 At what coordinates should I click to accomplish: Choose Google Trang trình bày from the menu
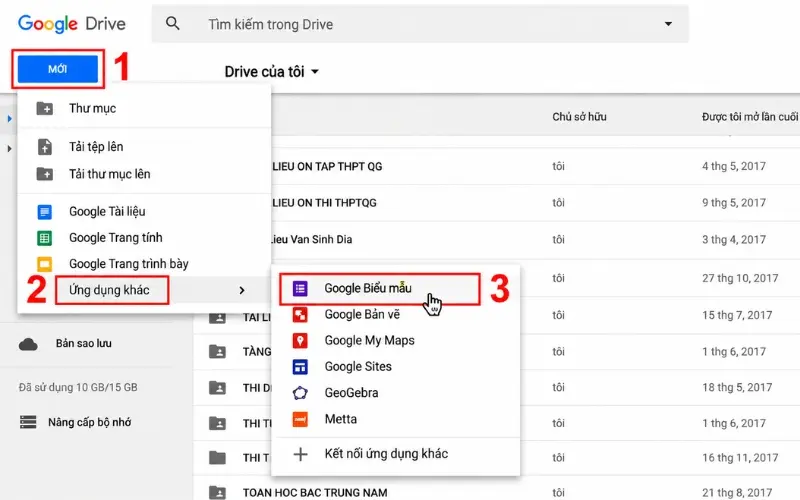pos(144,264)
